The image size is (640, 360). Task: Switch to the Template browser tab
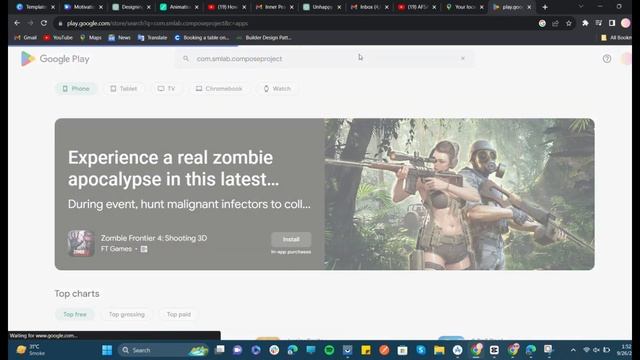(36, 7)
